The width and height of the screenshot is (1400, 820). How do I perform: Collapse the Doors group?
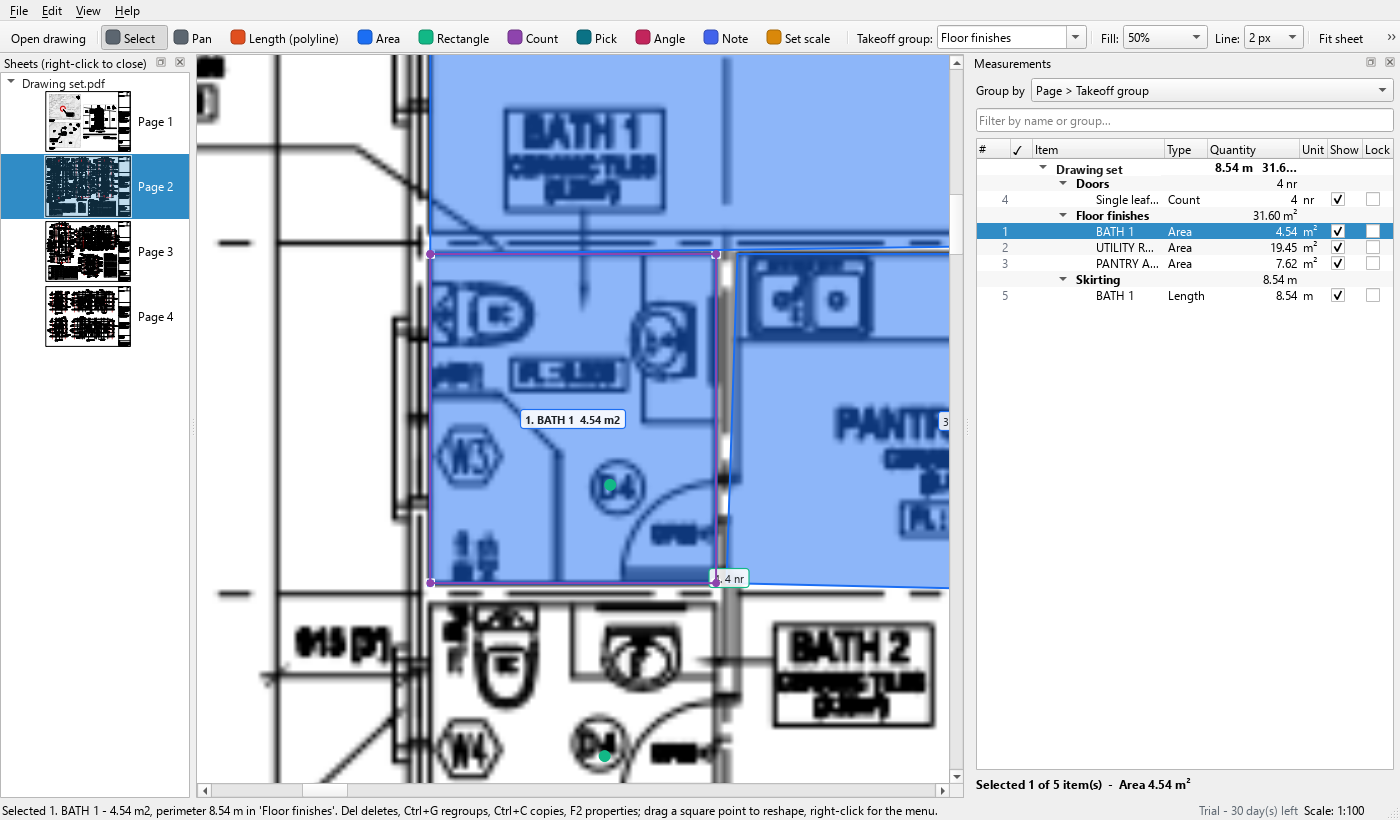tap(1064, 184)
